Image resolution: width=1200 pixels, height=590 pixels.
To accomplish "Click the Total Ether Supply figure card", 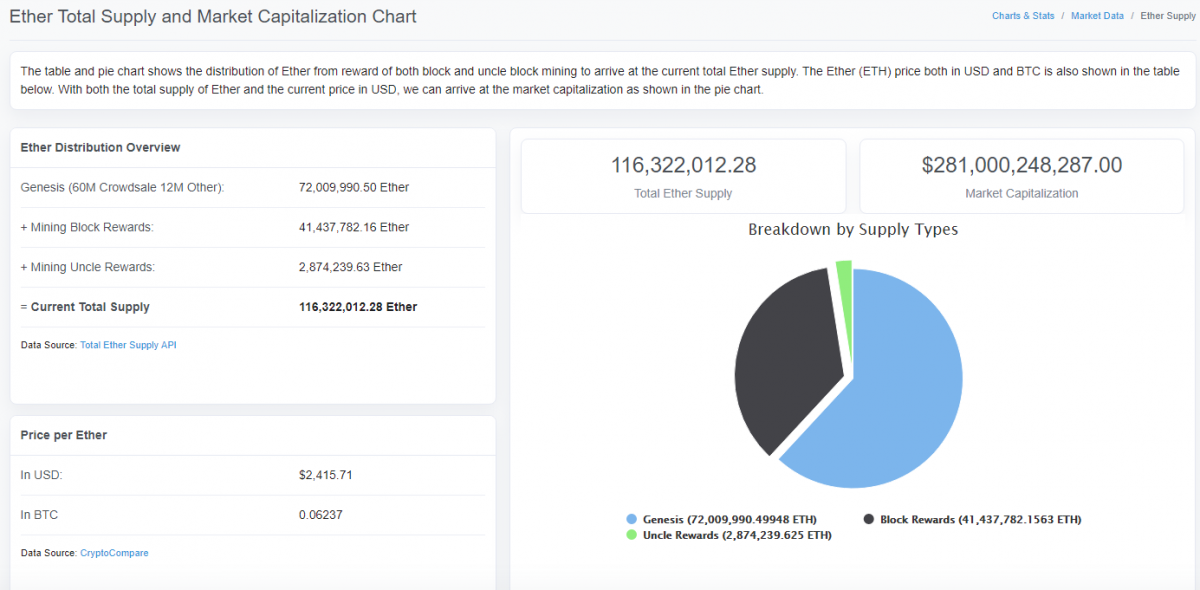I will [x=683, y=176].
